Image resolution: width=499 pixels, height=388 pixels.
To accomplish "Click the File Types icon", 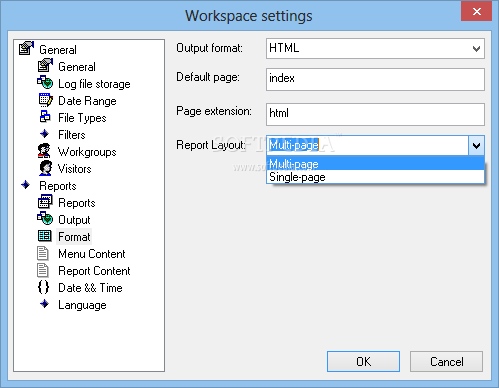I will click(45, 116).
